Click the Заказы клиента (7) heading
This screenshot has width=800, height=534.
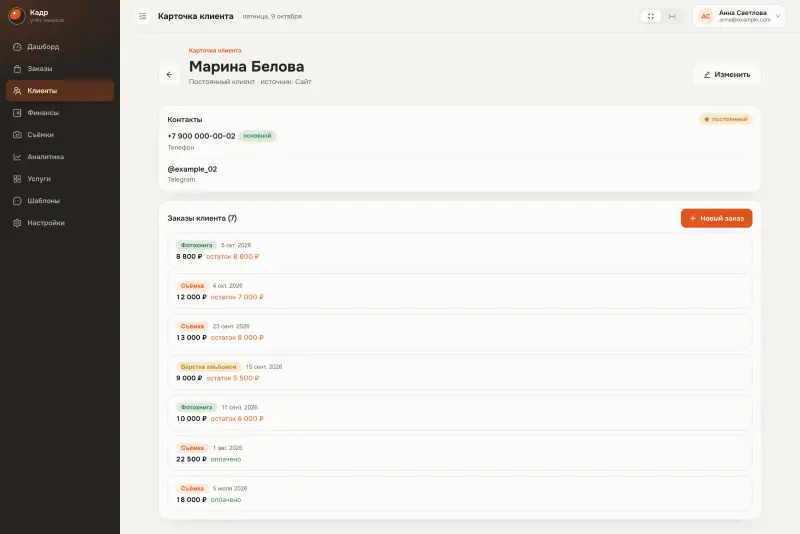[x=202, y=218]
